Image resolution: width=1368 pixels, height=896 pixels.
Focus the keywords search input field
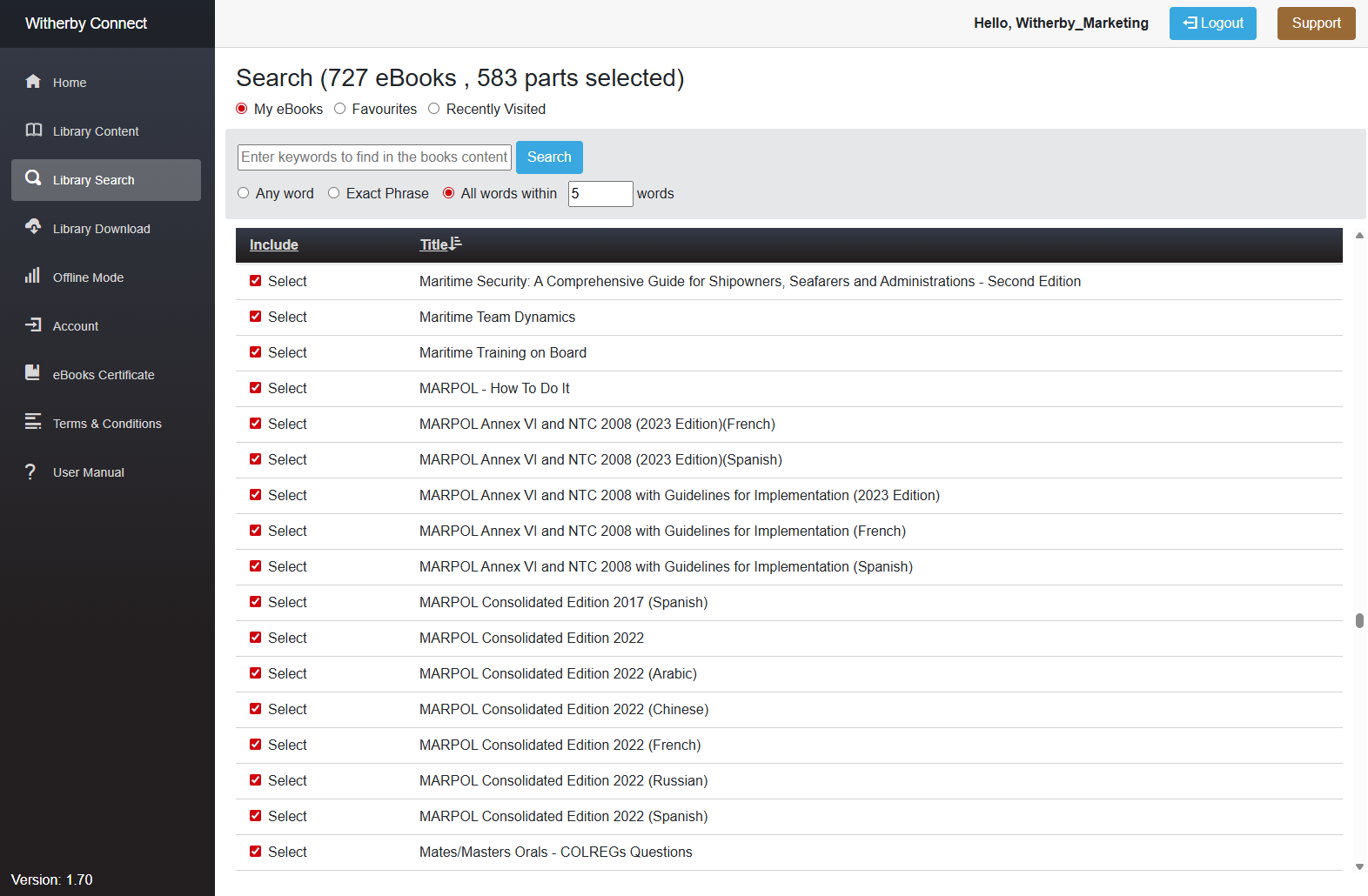[x=374, y=157]
